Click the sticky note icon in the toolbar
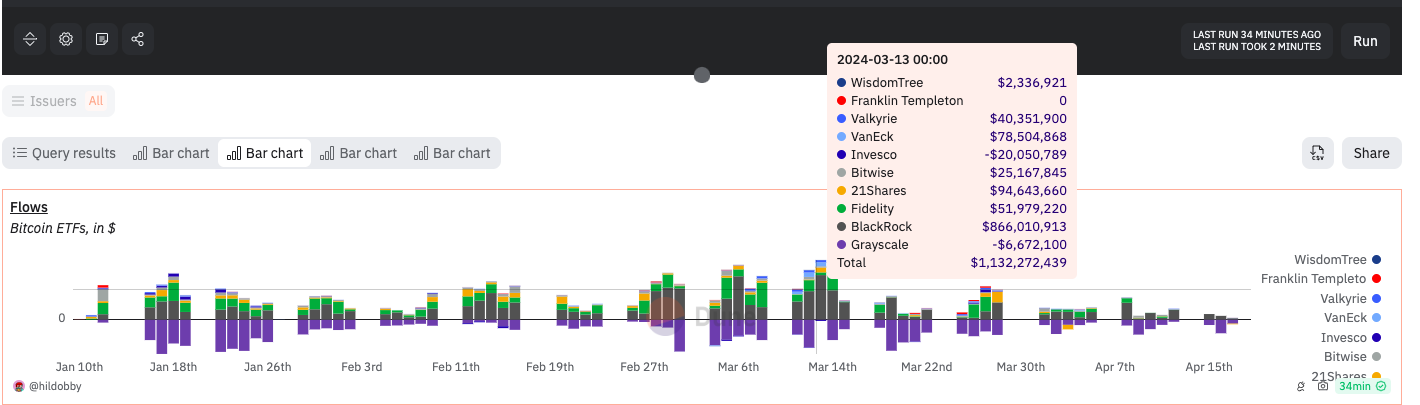The width and height of the screenshot is (1420, 405). click(102, 39)
